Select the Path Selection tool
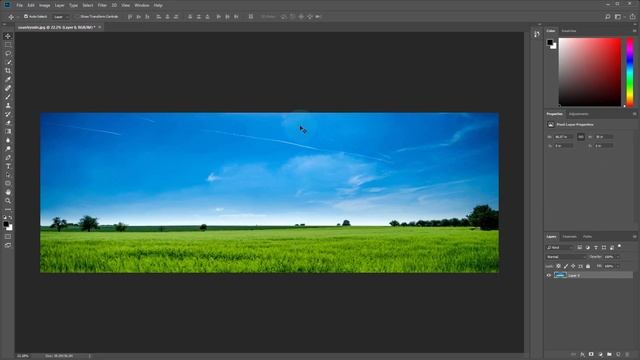640x360 pixels. (x=8, y=175)
